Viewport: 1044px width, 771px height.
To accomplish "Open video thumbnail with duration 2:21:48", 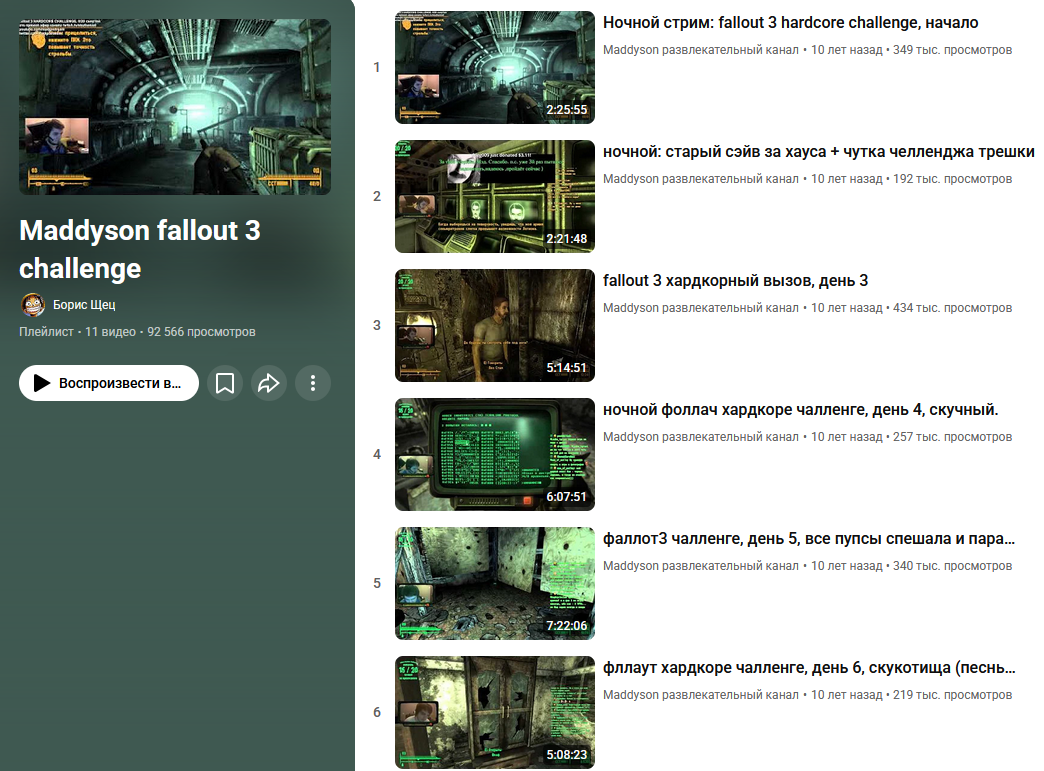I will (495, 196).
